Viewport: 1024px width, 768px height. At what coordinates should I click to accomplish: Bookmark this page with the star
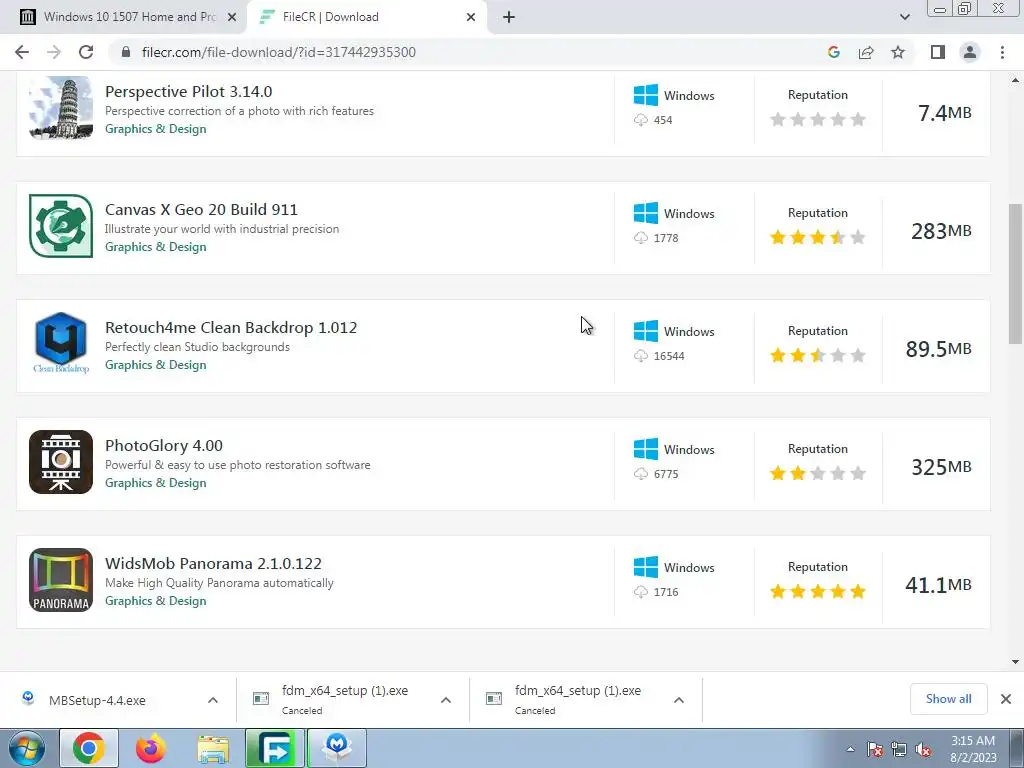pos(898,52)
